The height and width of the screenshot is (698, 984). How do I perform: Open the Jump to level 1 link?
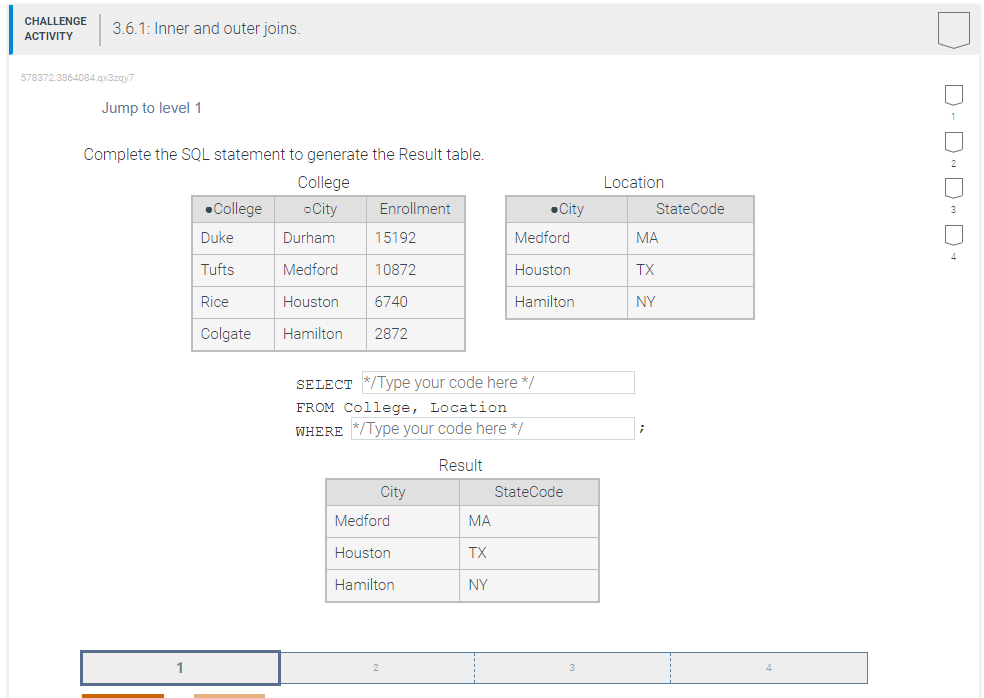(152, 108)
